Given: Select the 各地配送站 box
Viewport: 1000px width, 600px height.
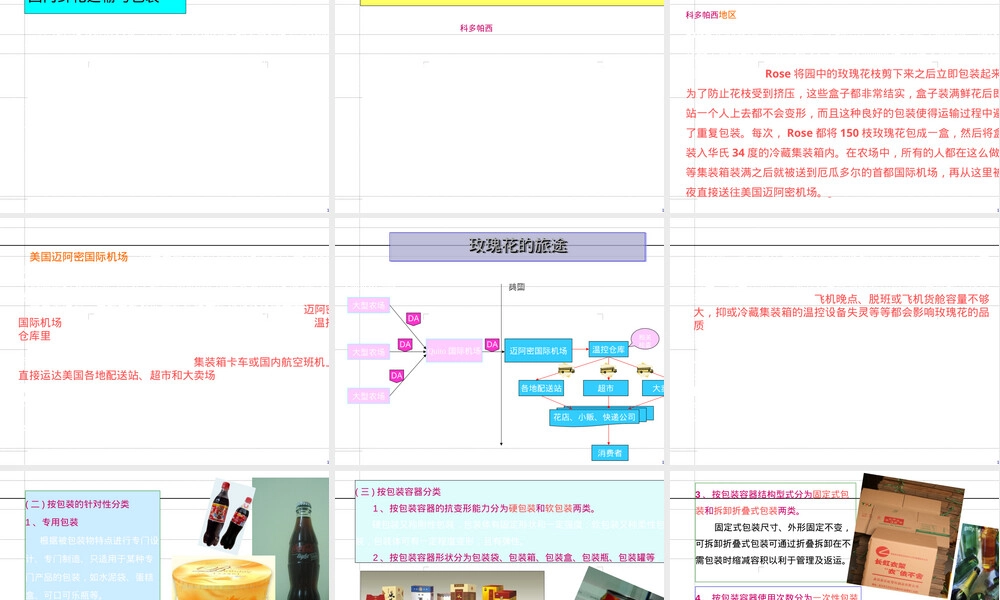Looking at the screenshot, I should coord(541,388).
